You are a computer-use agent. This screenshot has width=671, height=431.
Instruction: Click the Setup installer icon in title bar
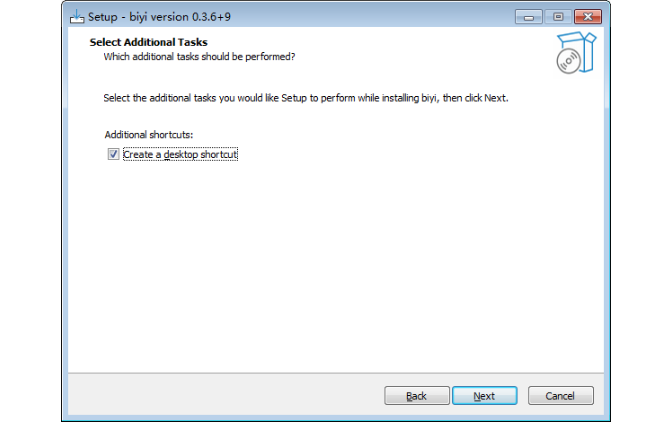coord(77,17)
